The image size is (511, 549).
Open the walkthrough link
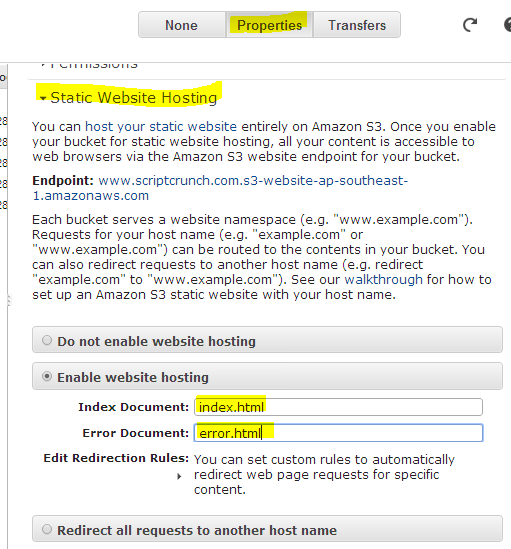384,279
